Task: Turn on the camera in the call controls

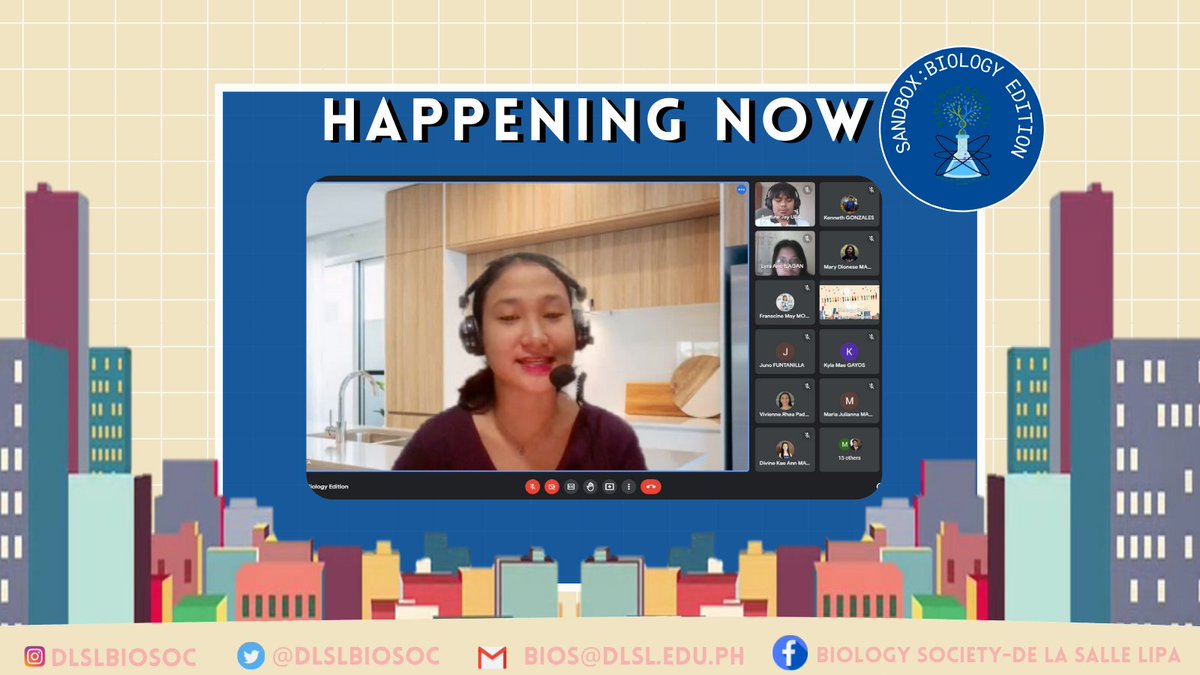Action: pos(552,487)
